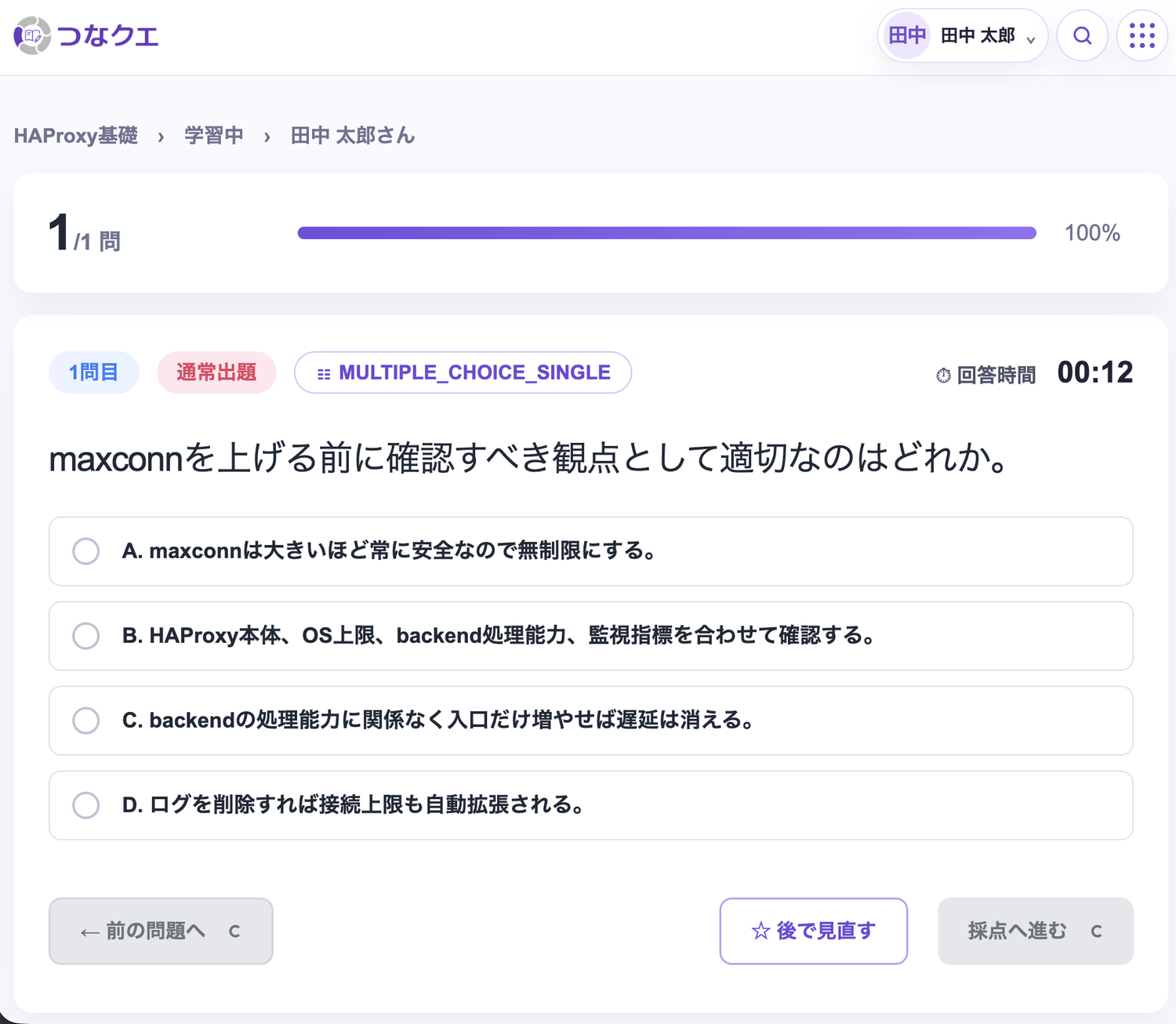The width and height of the screenshot is (1176, 1024).
Task: Select radio button for option A
Action: (x=85, y=550)
